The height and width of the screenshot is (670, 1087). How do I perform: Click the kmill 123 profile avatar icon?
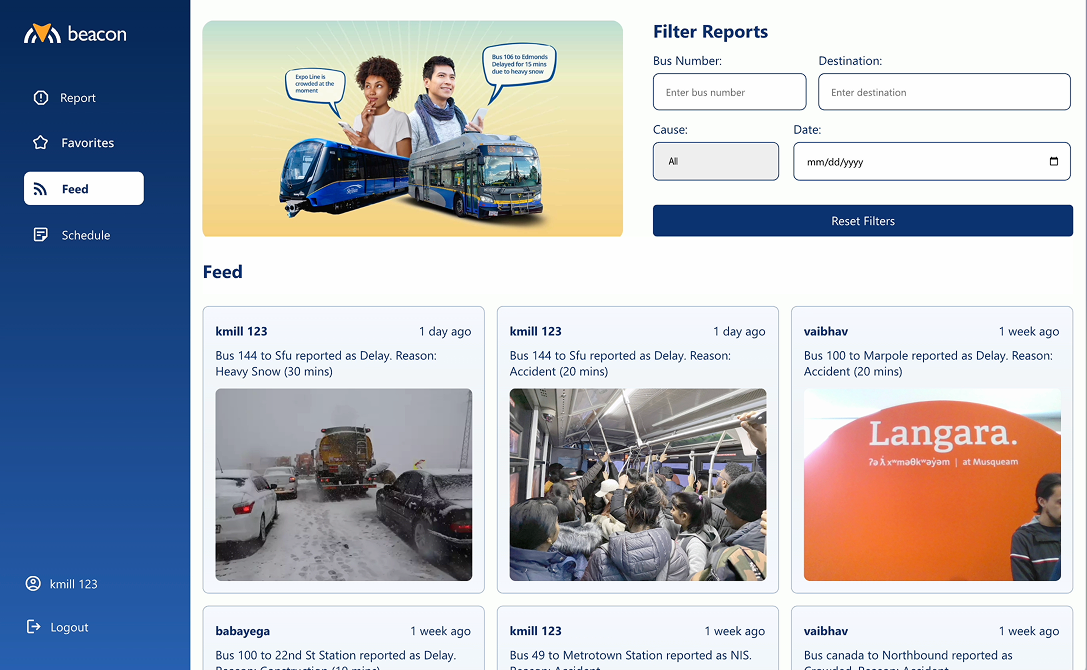pos(33,583)
